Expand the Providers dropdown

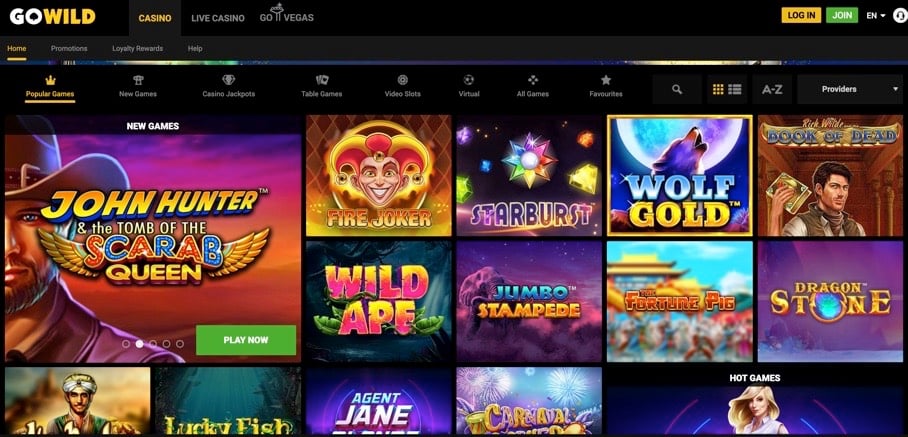[850, 89]
